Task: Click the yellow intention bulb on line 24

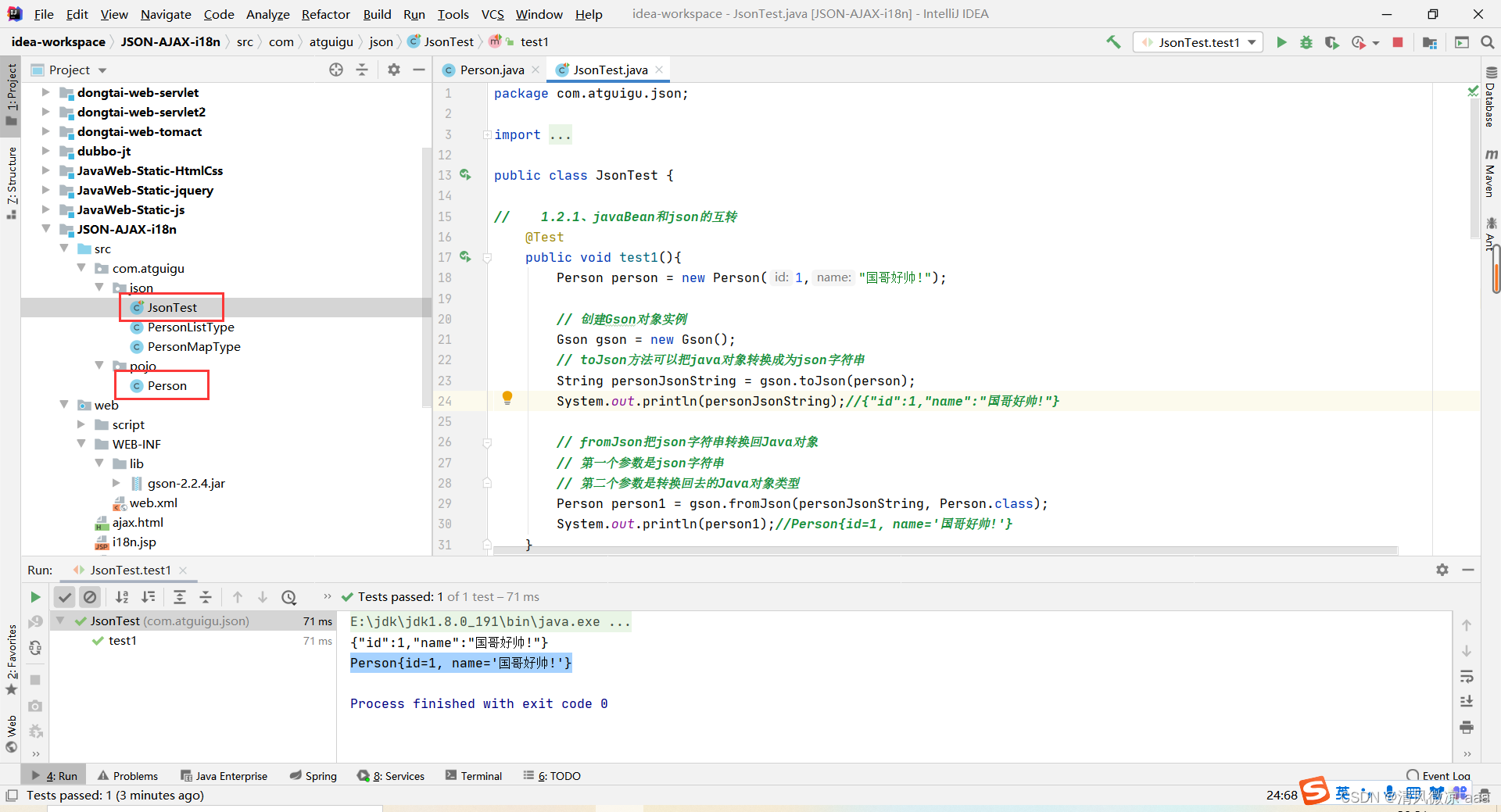Action: 507,398
